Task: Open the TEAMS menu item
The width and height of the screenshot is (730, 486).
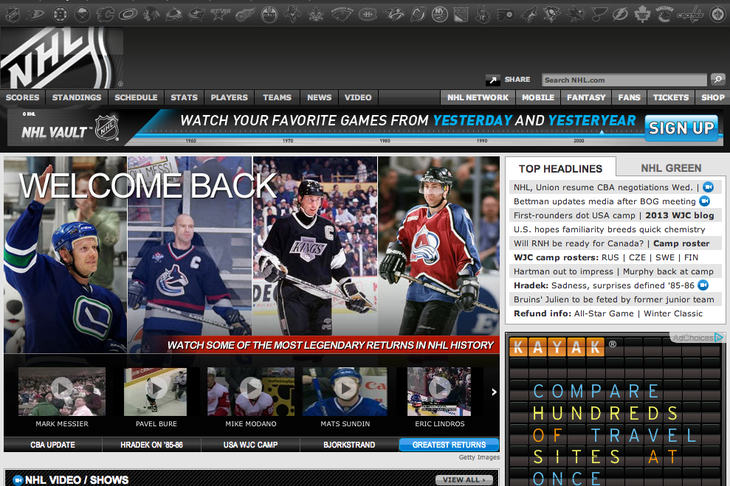Action: tap(277, 98)
